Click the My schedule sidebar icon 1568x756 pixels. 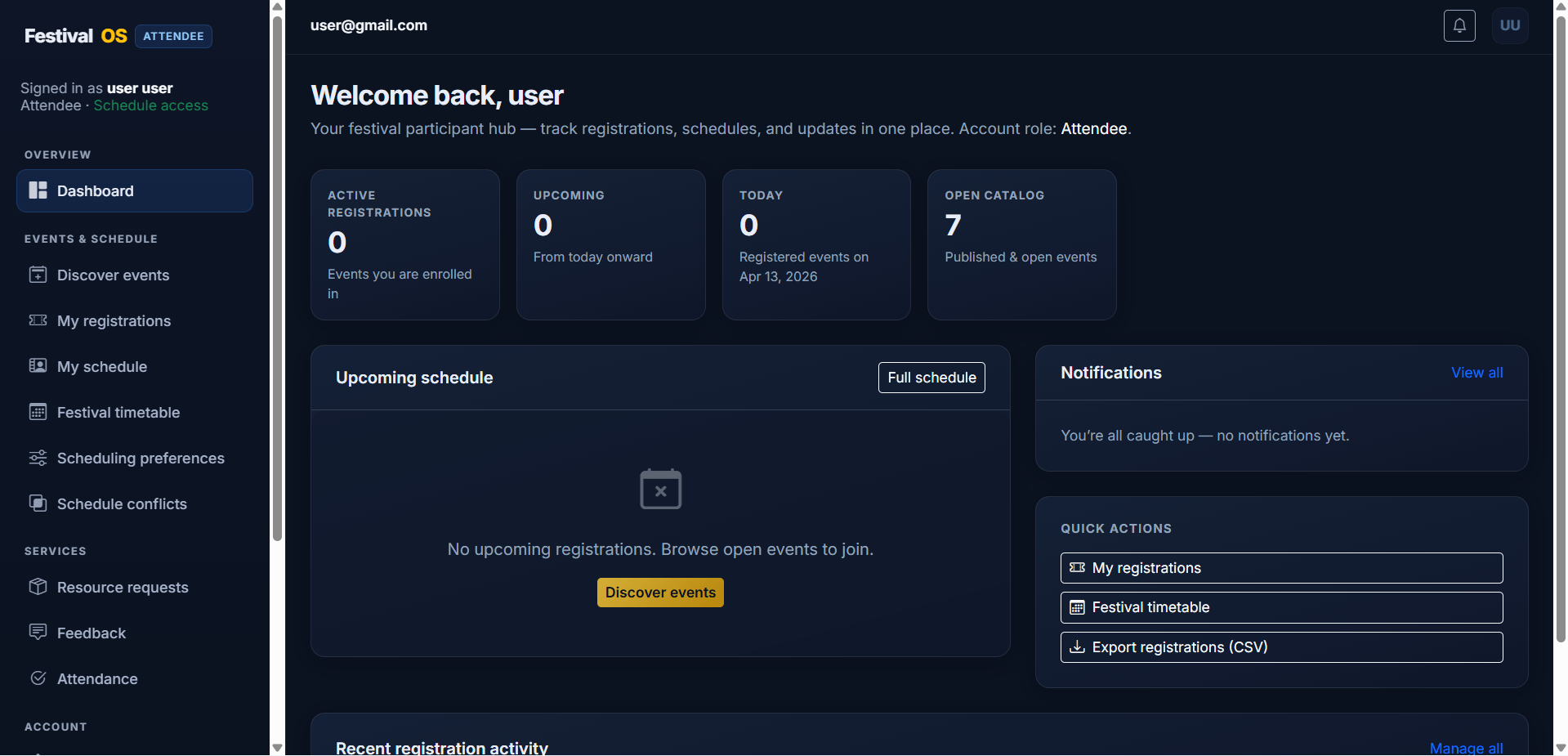pyautogui.click(x=38, y=366)
